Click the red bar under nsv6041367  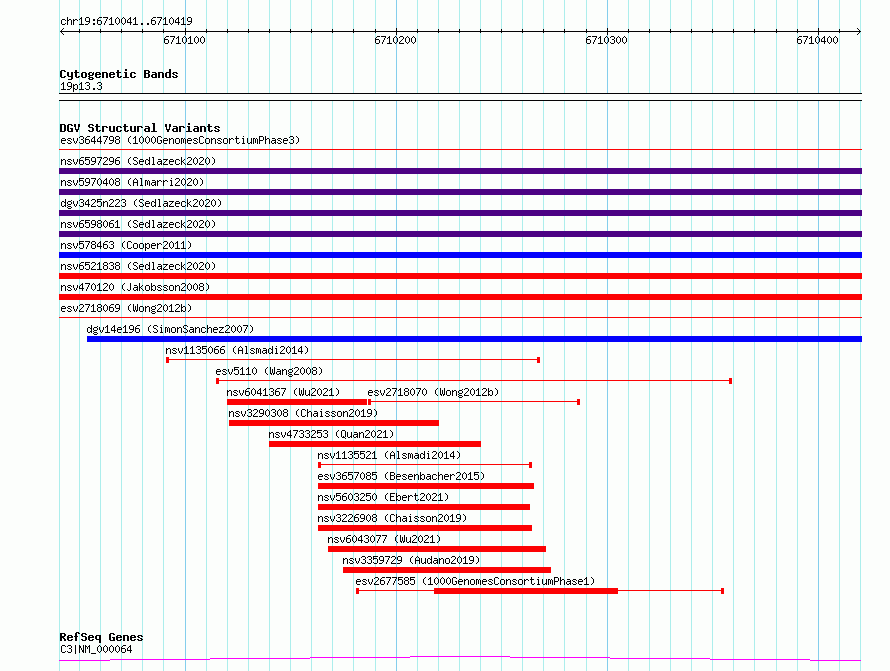(296, 402)
